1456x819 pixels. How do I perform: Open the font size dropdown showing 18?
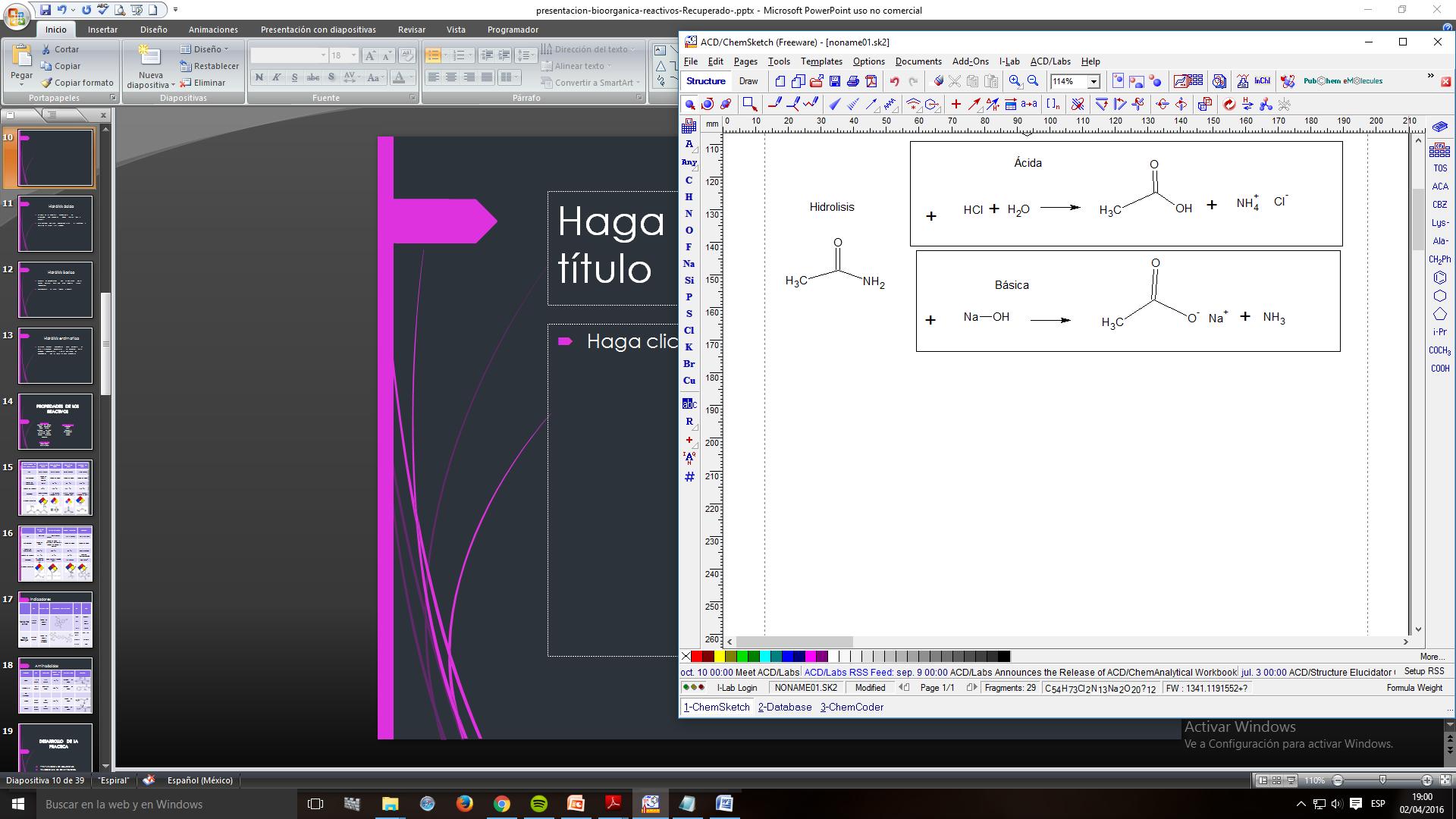click(353, 55)
